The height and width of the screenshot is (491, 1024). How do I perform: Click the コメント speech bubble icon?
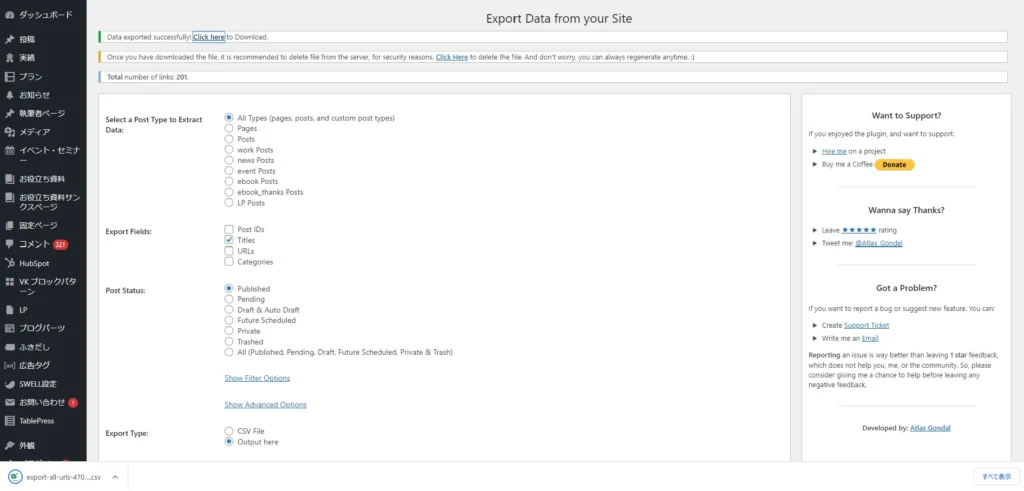coord(9,244)
